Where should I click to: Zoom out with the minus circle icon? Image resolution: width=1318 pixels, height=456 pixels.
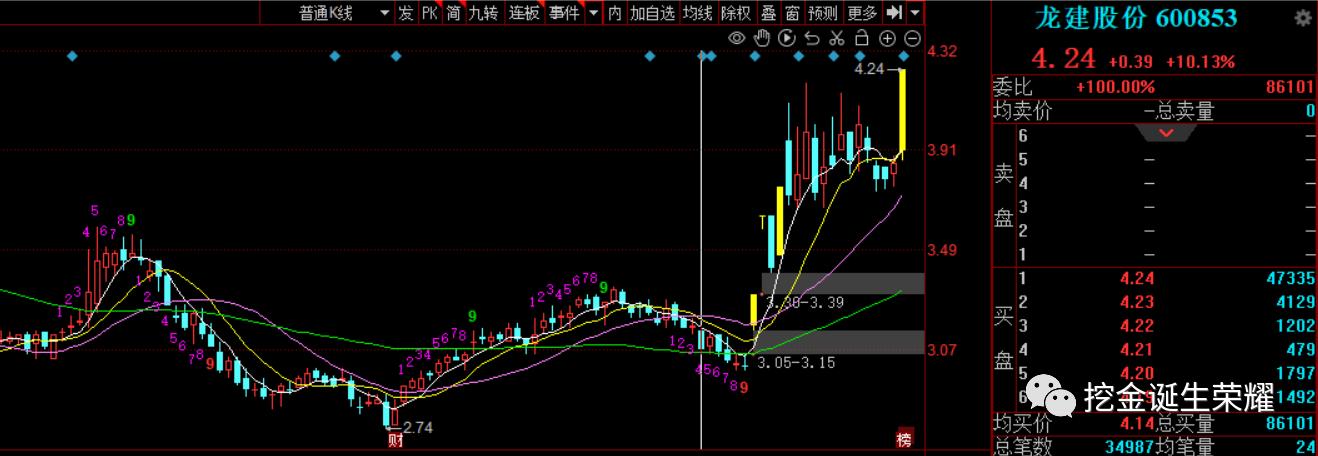point(912,38)
